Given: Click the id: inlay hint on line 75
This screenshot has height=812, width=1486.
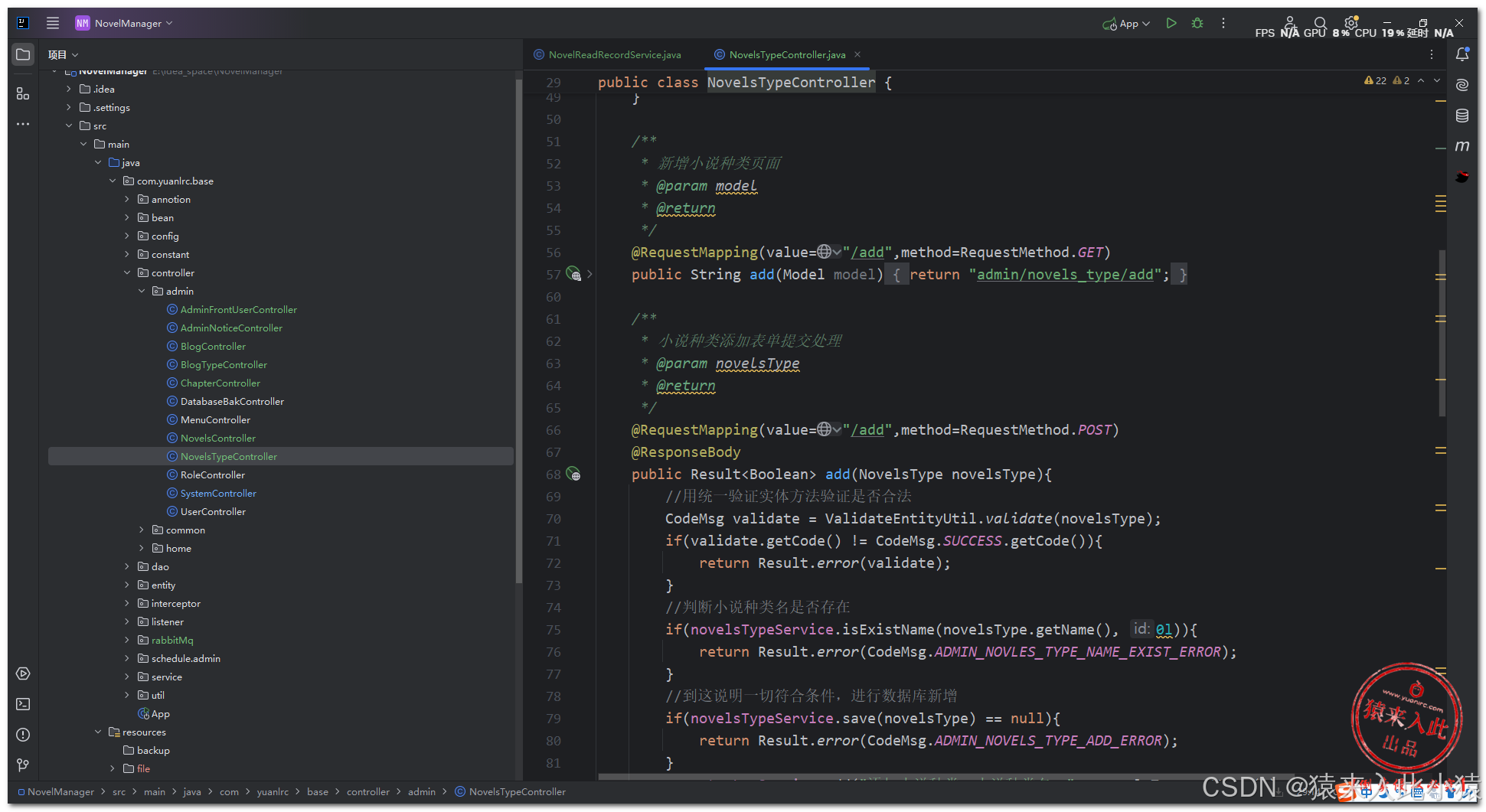Looking at the screenshot, I should (x=1141, y=628).
